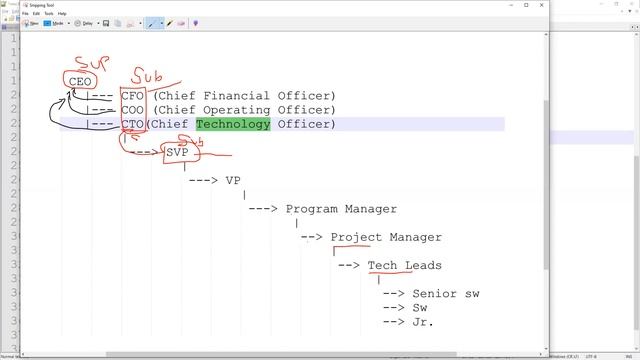
Task: Click the scroll left arrow in Snipping Tool
Action: coord(23,354)
